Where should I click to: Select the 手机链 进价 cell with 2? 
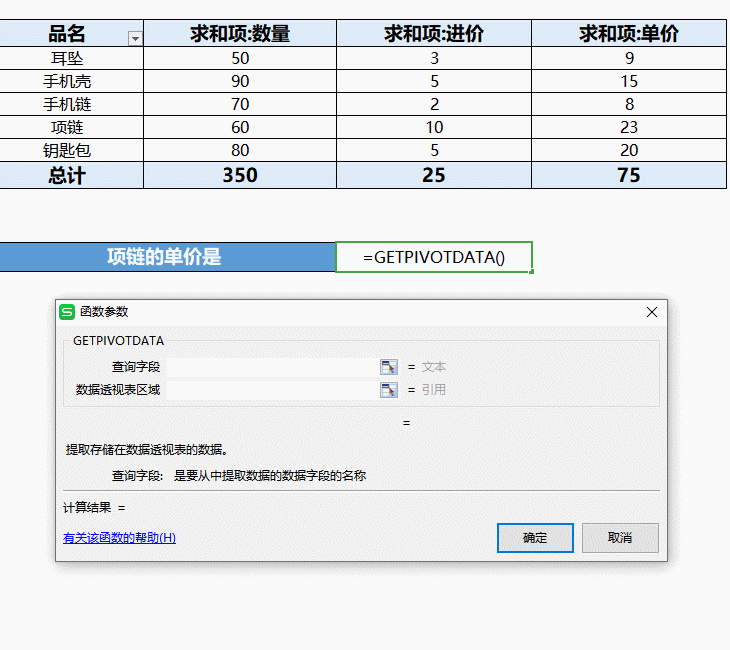click(434, 104)
